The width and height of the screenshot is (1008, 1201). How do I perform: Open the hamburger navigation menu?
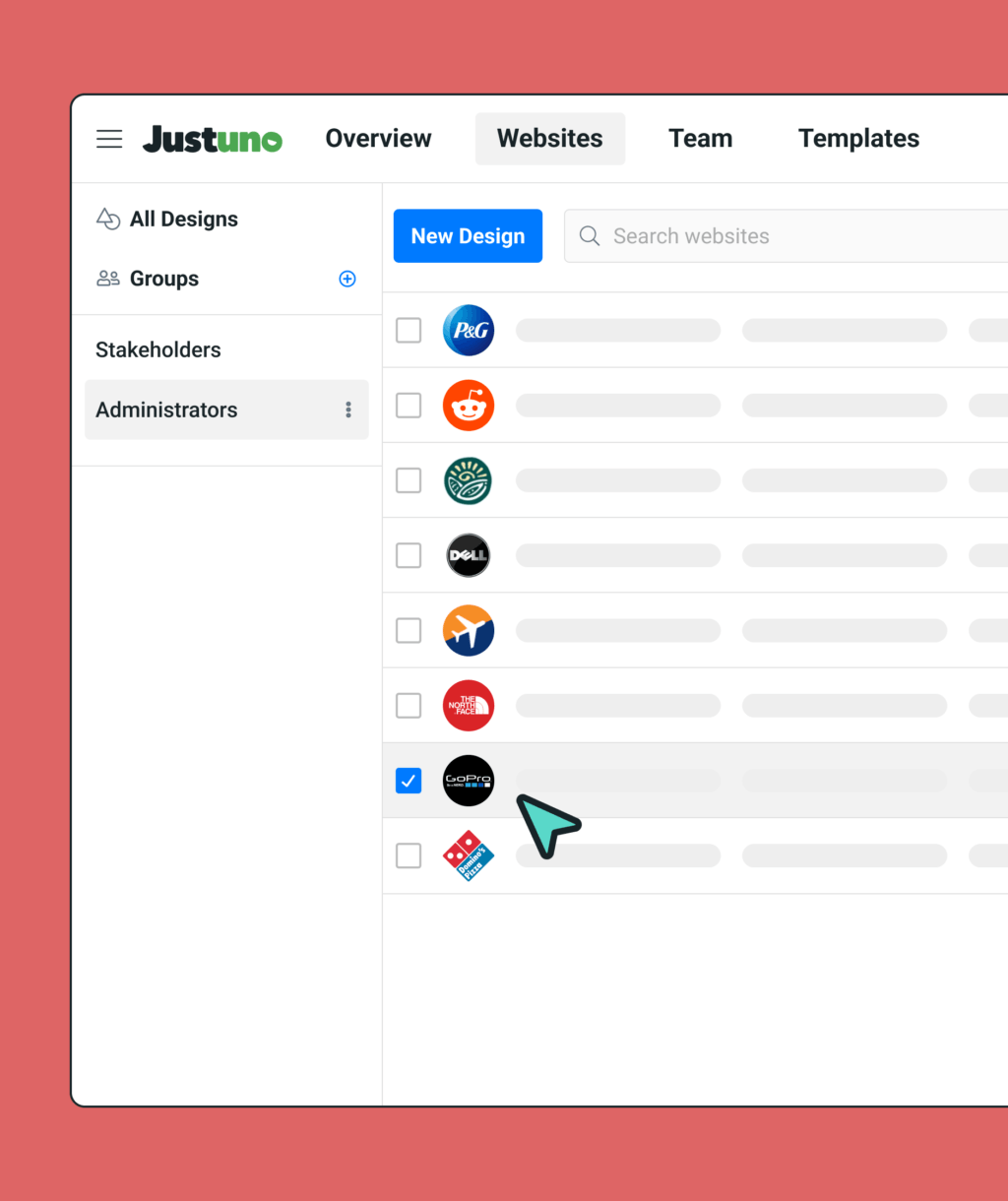109,139
